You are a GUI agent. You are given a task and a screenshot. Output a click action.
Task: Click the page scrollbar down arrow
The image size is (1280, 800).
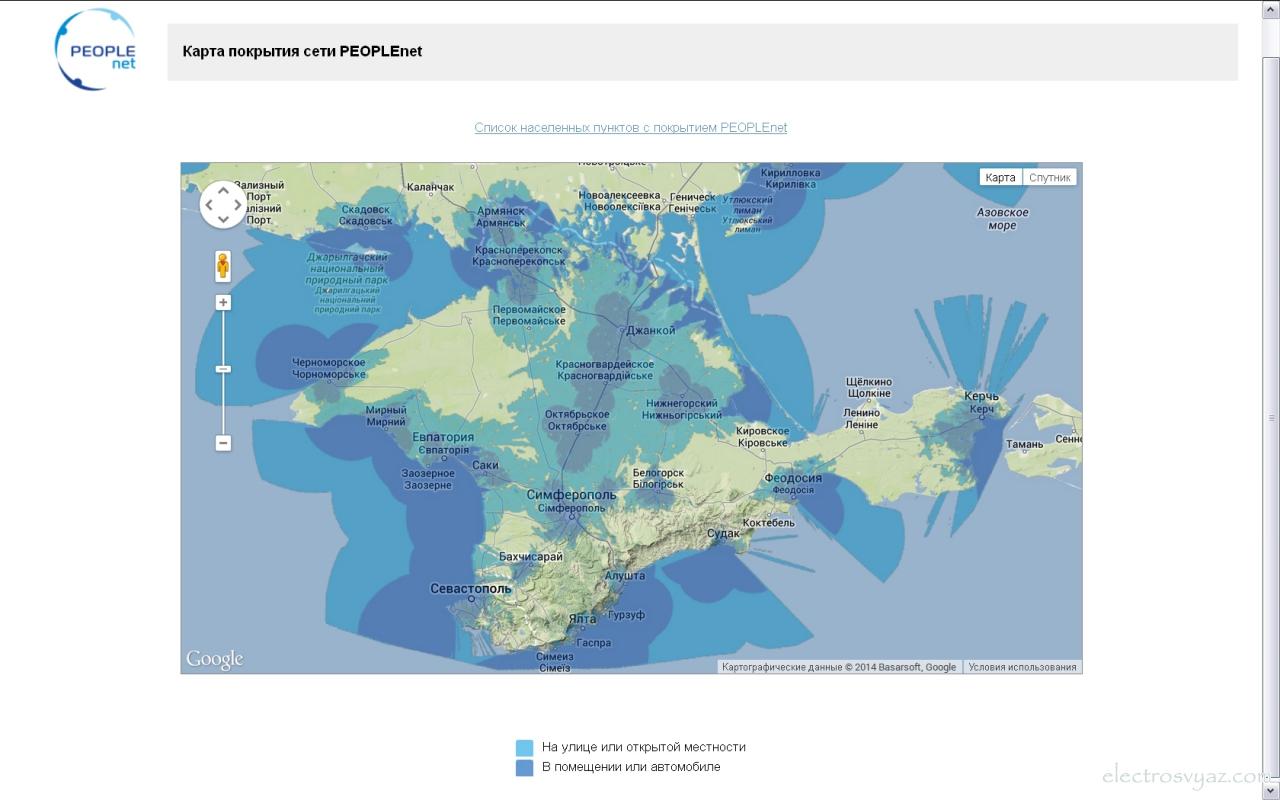coord(1271,792)
